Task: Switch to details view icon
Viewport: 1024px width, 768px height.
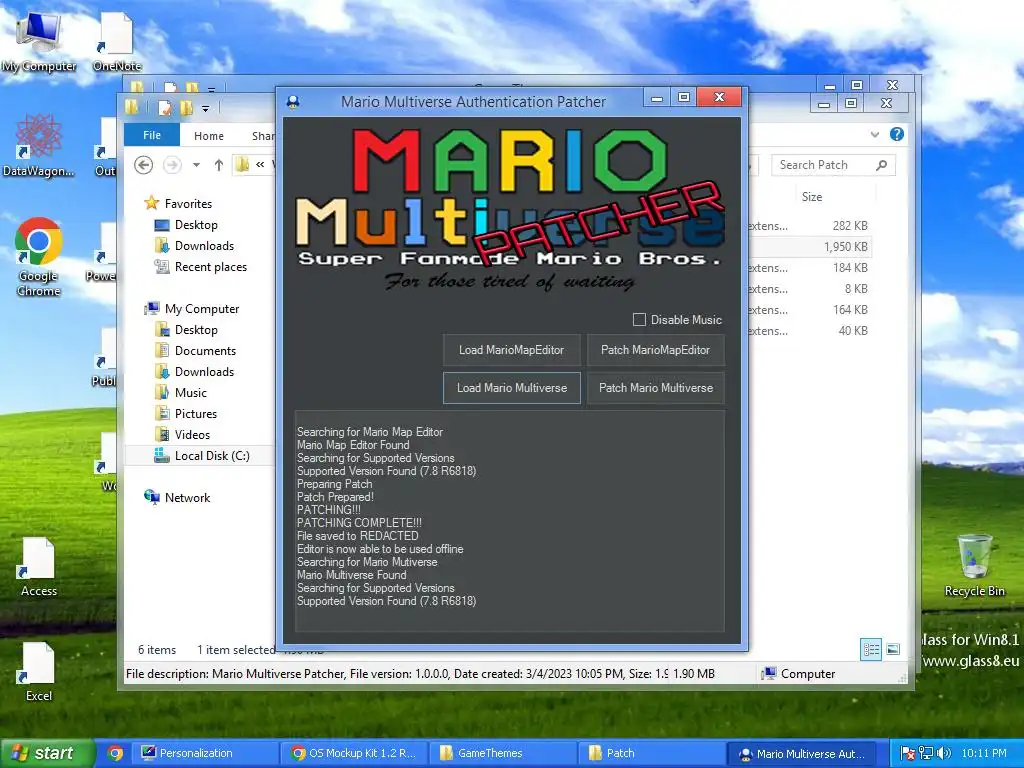Action: 871,649
